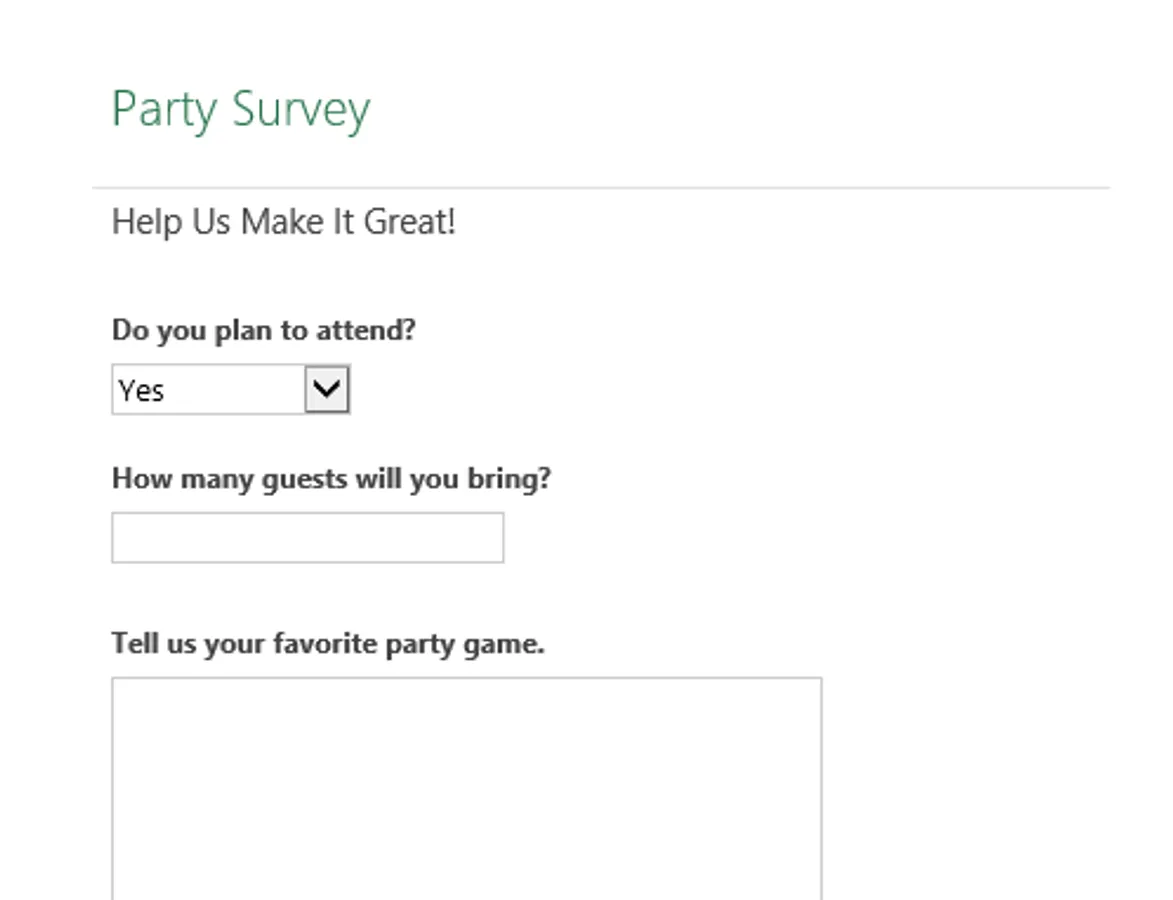This screenshot has width=1173, height=900.
Task: Click the word "Party" in the green title
Action: click(x=164, y=109)
